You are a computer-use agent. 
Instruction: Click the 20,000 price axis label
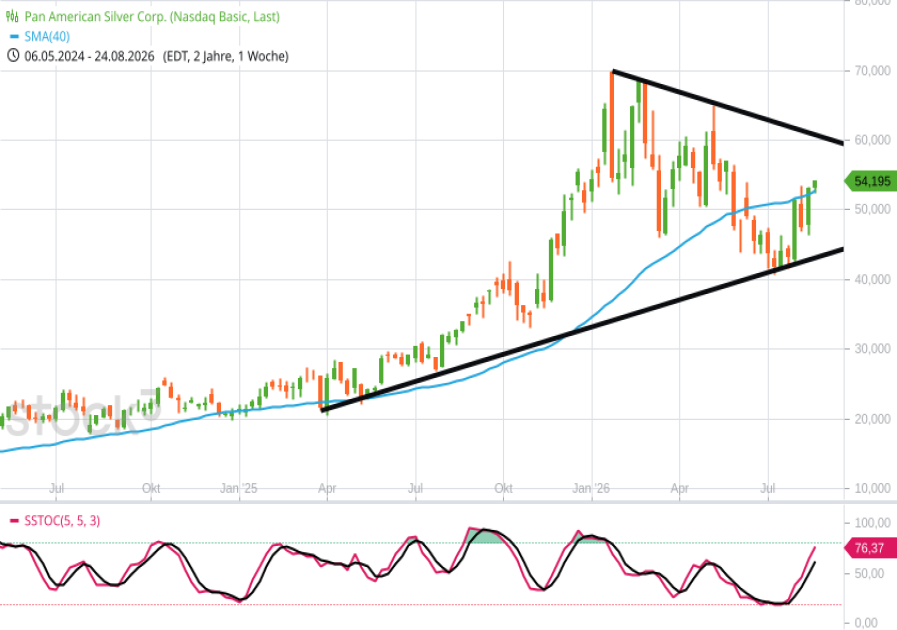coord(872,419)
